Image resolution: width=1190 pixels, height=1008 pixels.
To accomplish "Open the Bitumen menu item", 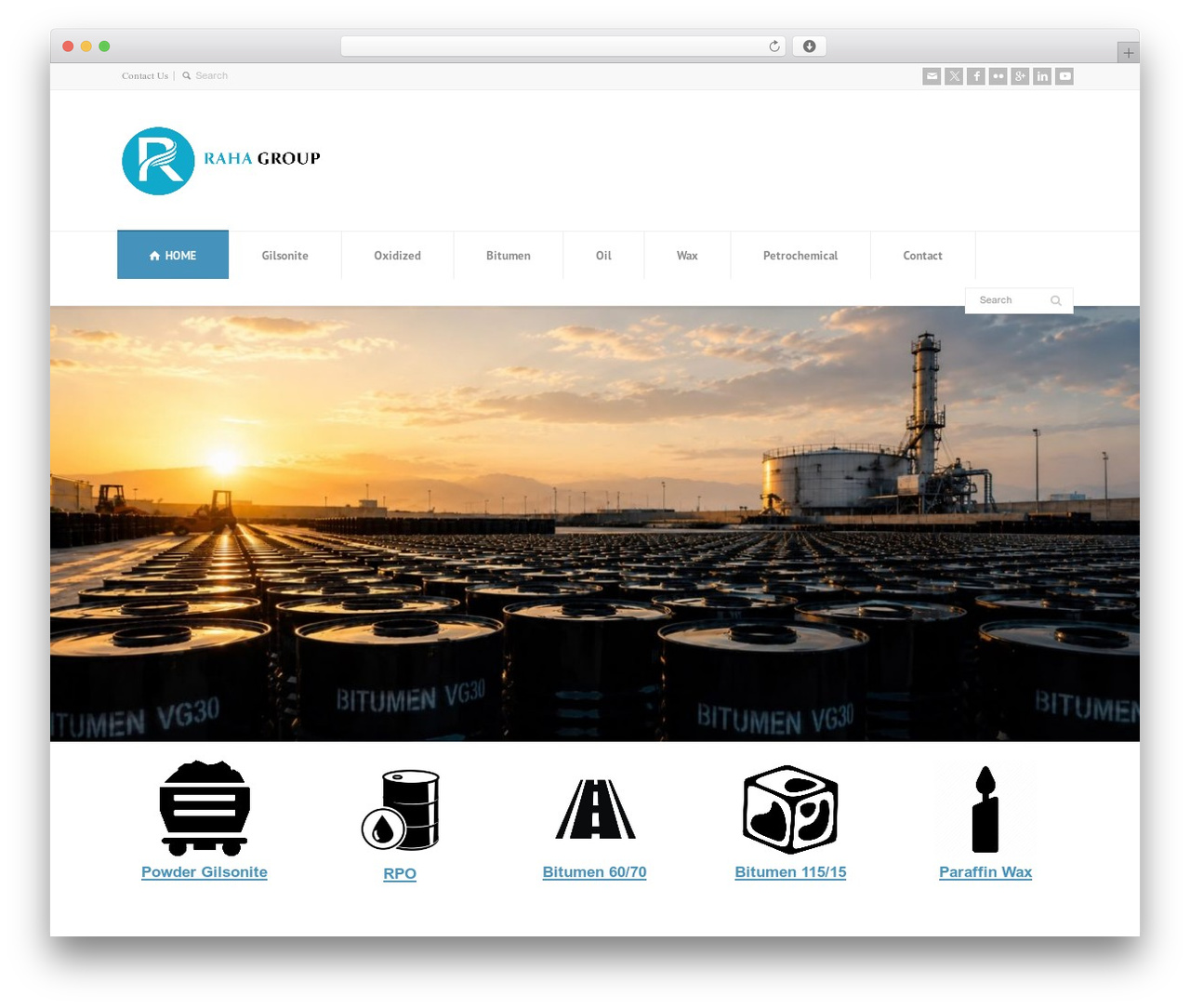I will click(509, 256).
